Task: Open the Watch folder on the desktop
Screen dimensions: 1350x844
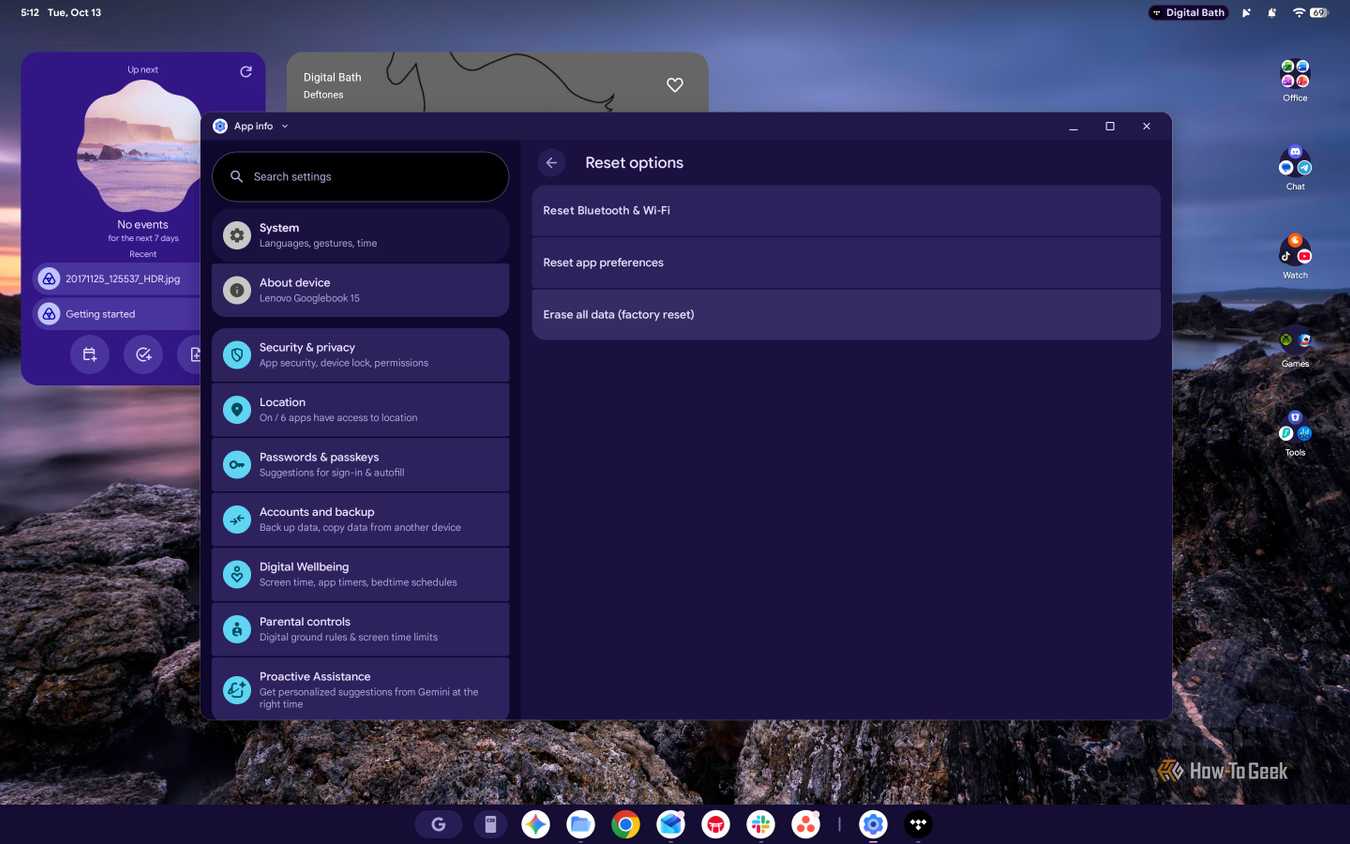Action: pos(1295,257)
